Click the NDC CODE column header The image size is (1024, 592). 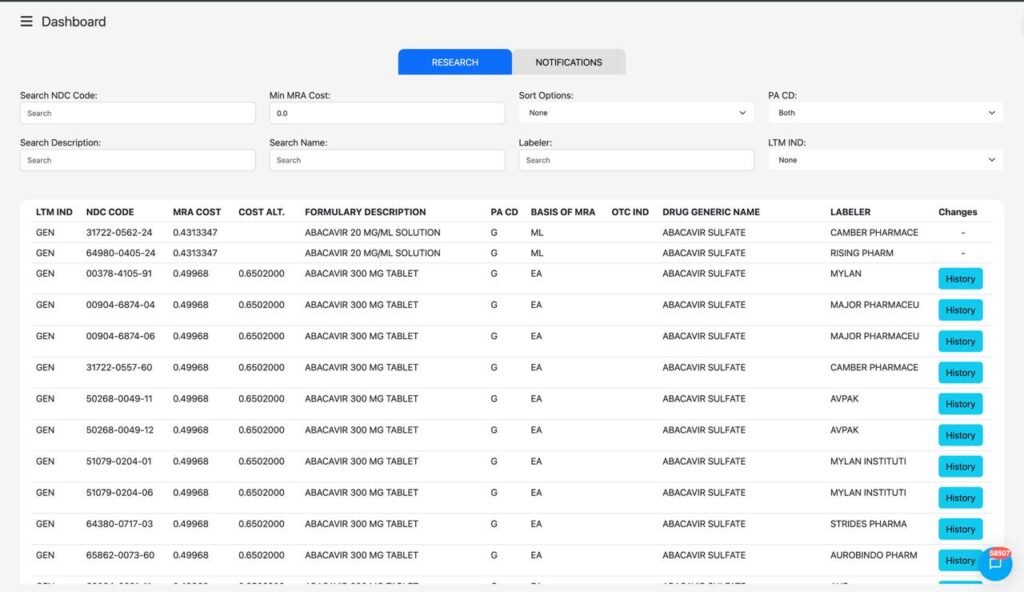pyautogui.click(x=110, y=212)
